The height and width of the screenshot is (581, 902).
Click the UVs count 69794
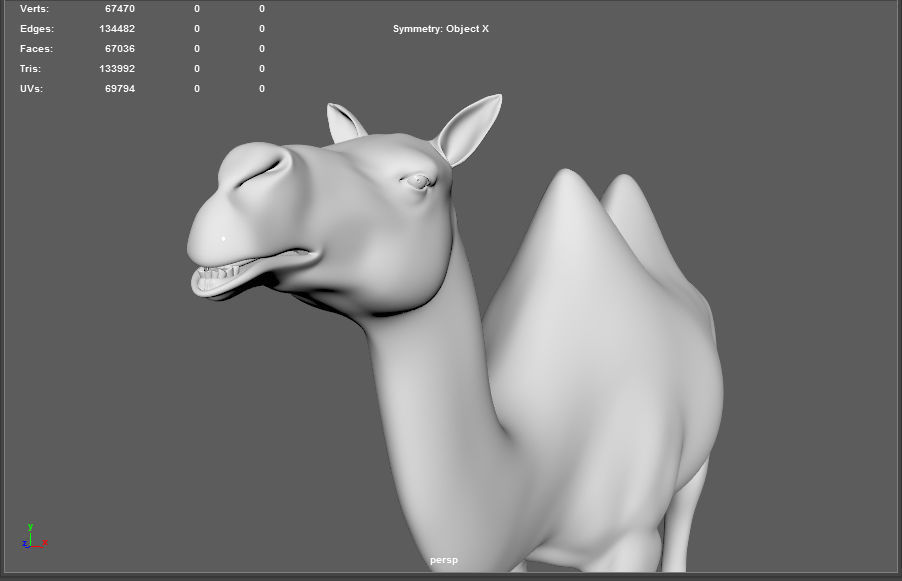120,89
